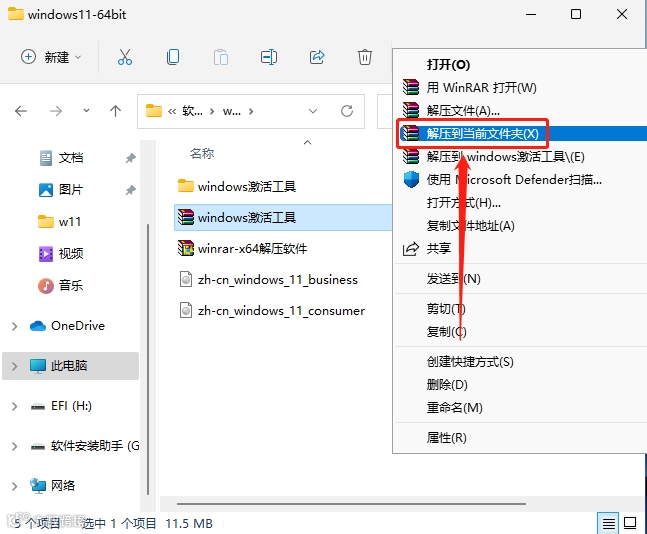
Task: Expand the 此电脑 tree node
Action: tap(14, 366)
